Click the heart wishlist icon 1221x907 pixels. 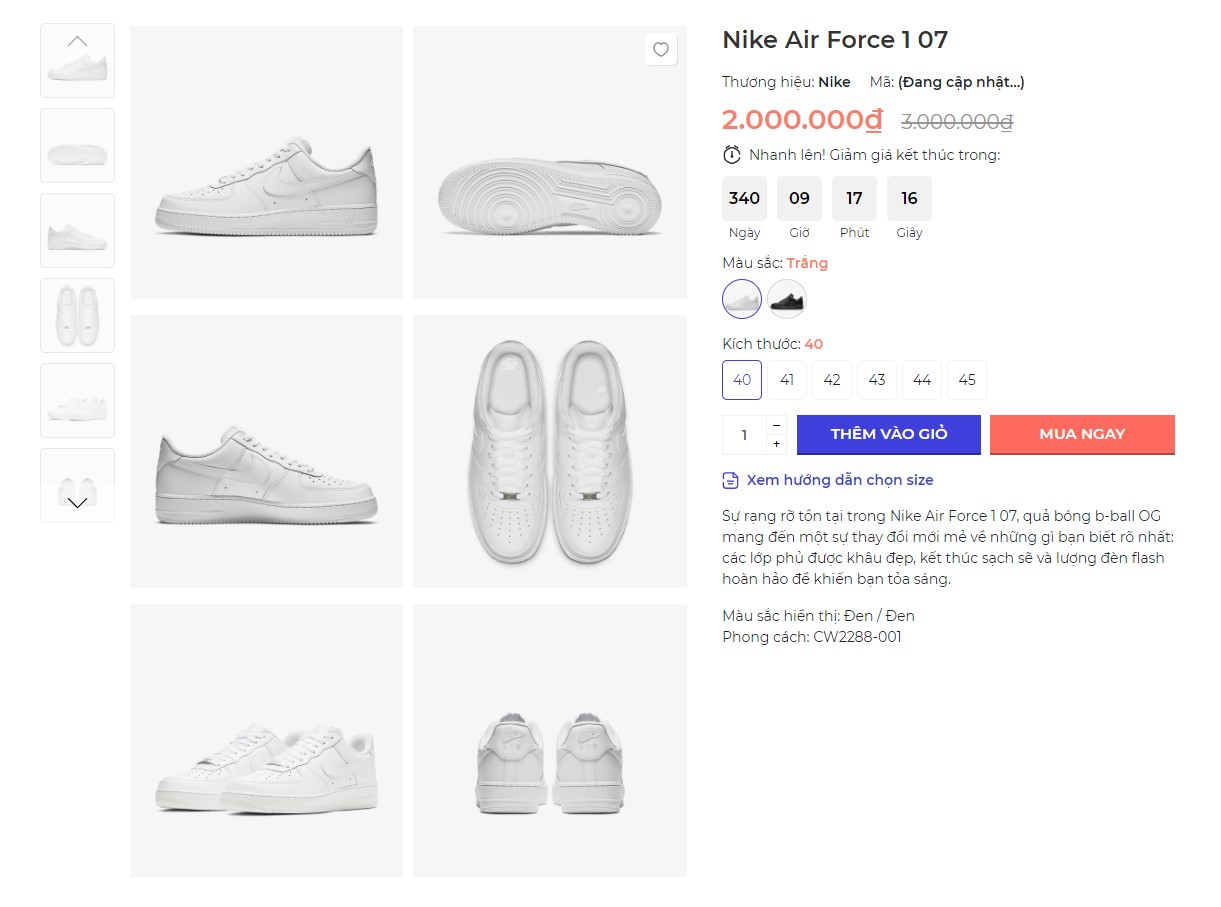point(660,49)
